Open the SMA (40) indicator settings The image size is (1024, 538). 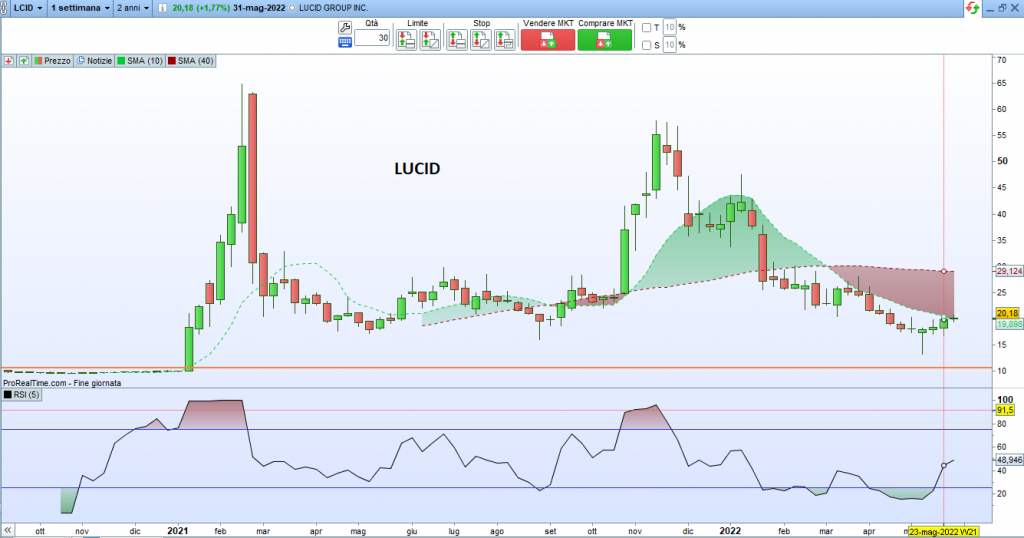tap(191, 61)
